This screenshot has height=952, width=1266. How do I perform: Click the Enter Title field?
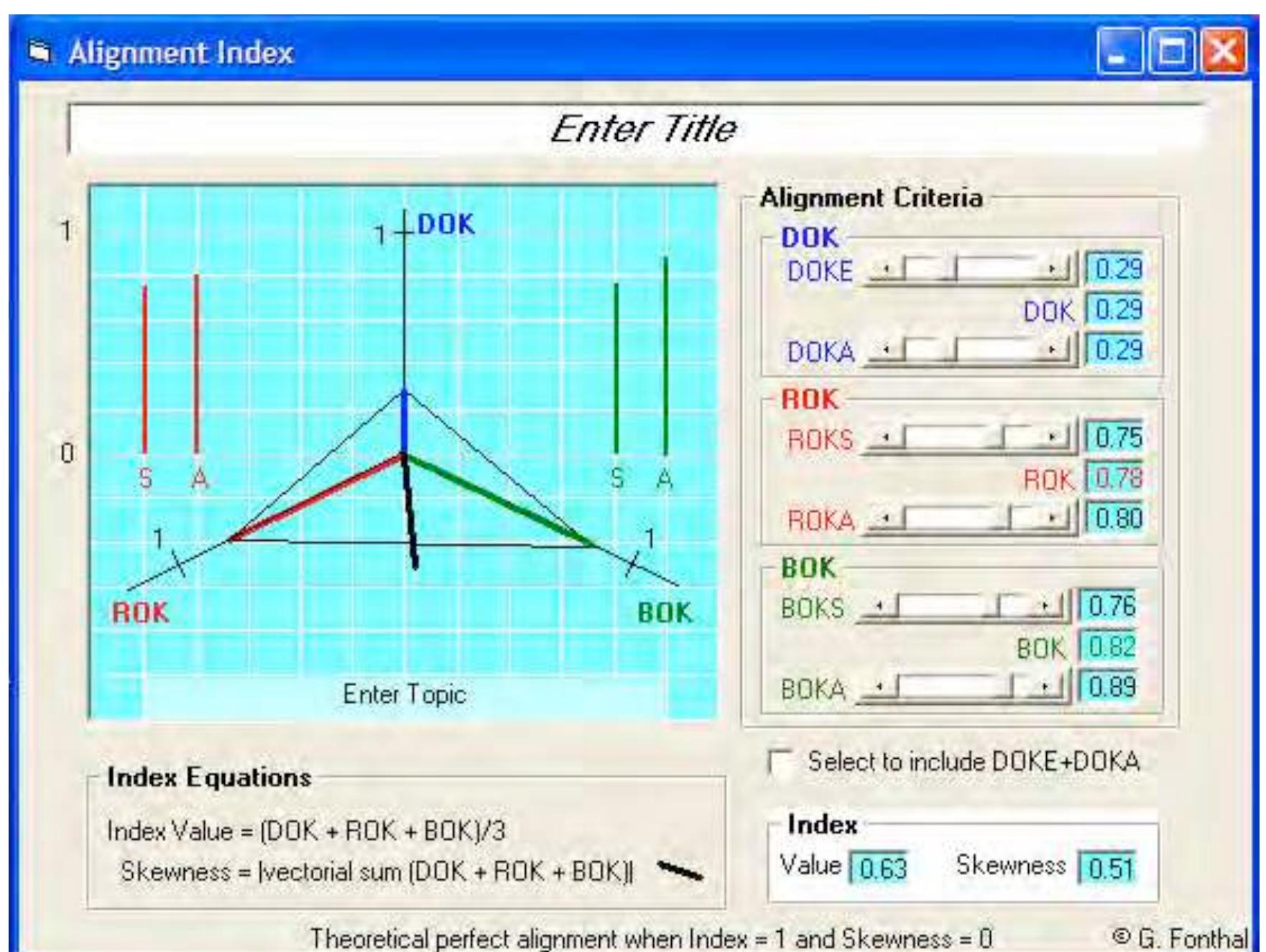[x=638, y=130]
